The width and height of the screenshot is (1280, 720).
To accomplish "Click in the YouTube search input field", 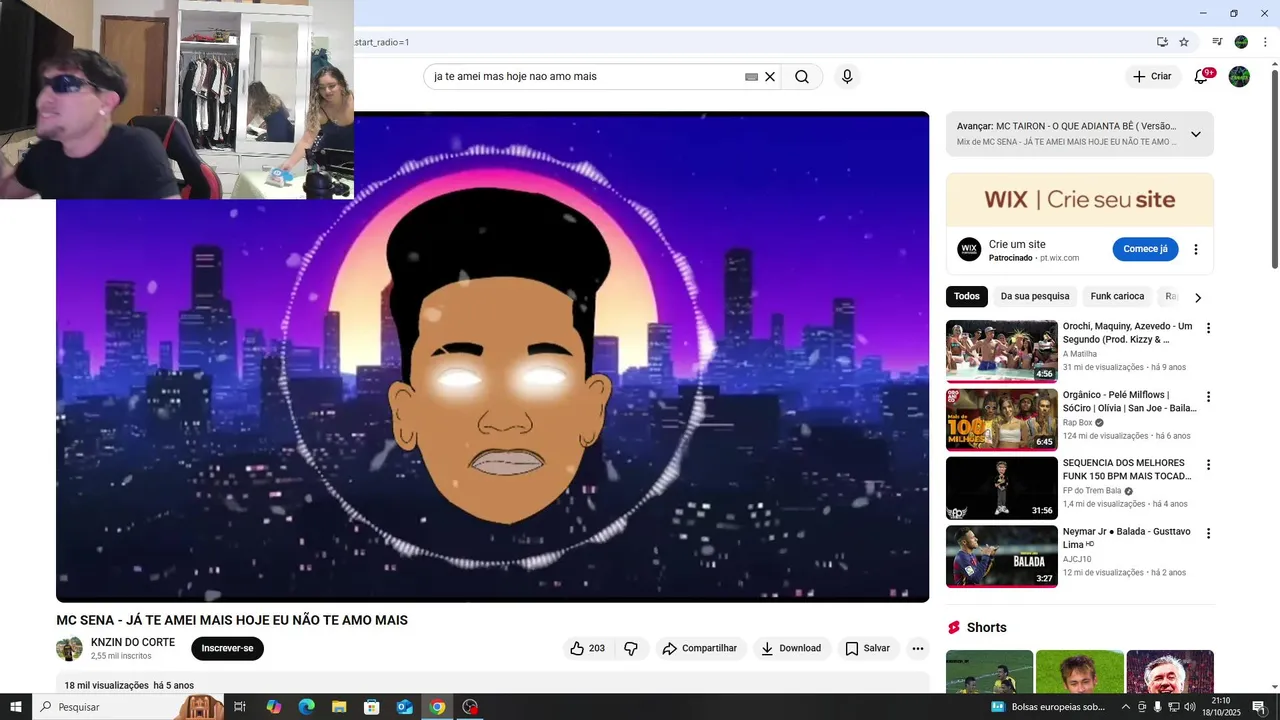I will tap(585, 77).
